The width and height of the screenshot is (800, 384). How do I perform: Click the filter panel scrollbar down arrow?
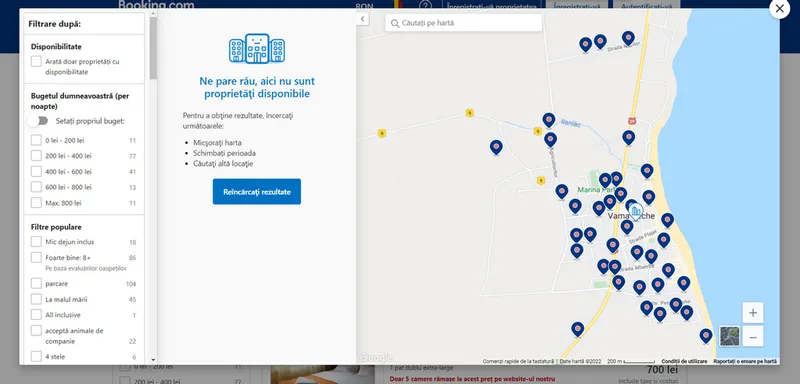tap(153, 360)
